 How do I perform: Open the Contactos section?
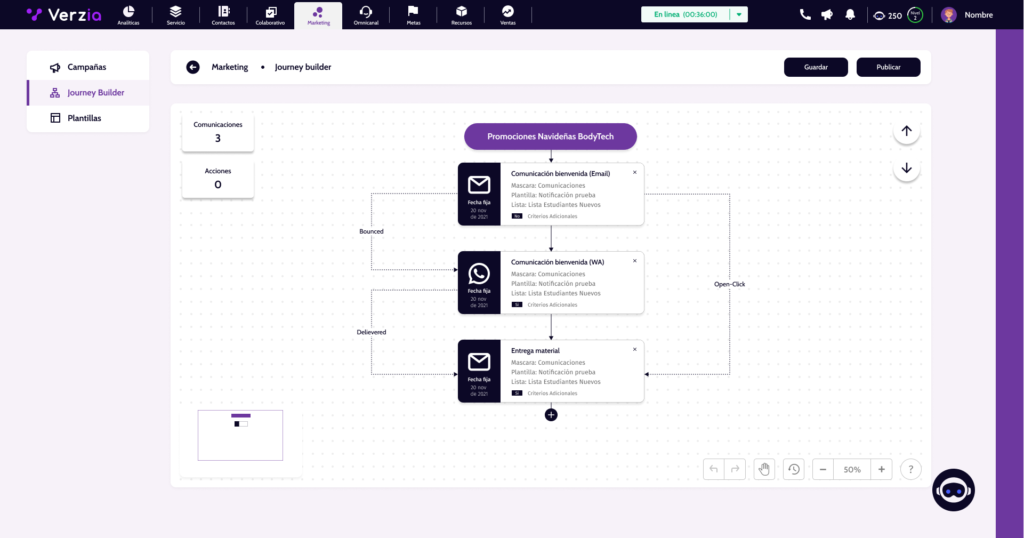(223, 15)
